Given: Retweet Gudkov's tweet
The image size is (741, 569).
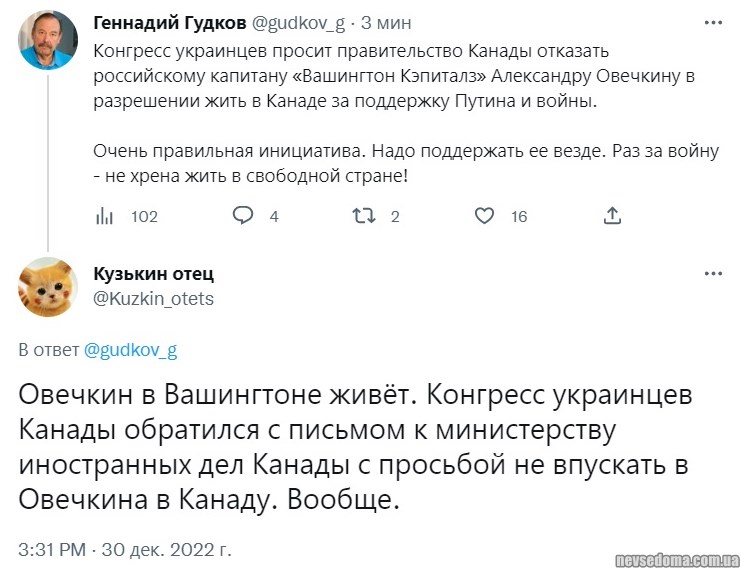Looking at the screenshot, I should [x=365, y=216].
